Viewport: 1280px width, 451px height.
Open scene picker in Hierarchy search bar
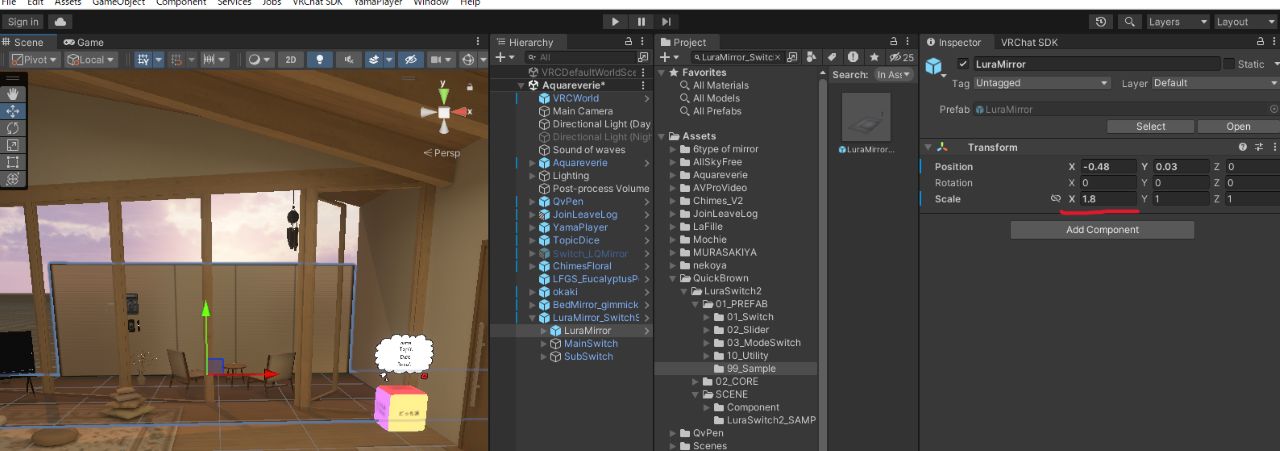pyautogui.click(x=642, y=58)
